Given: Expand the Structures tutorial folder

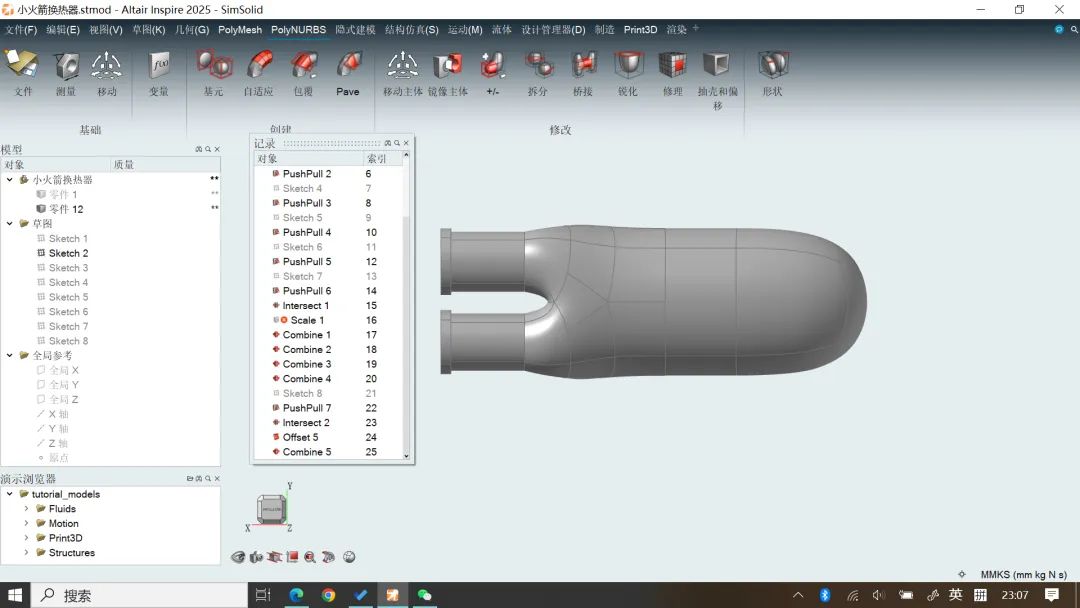Looking at the screenshot, I should [x=27, y=553].
